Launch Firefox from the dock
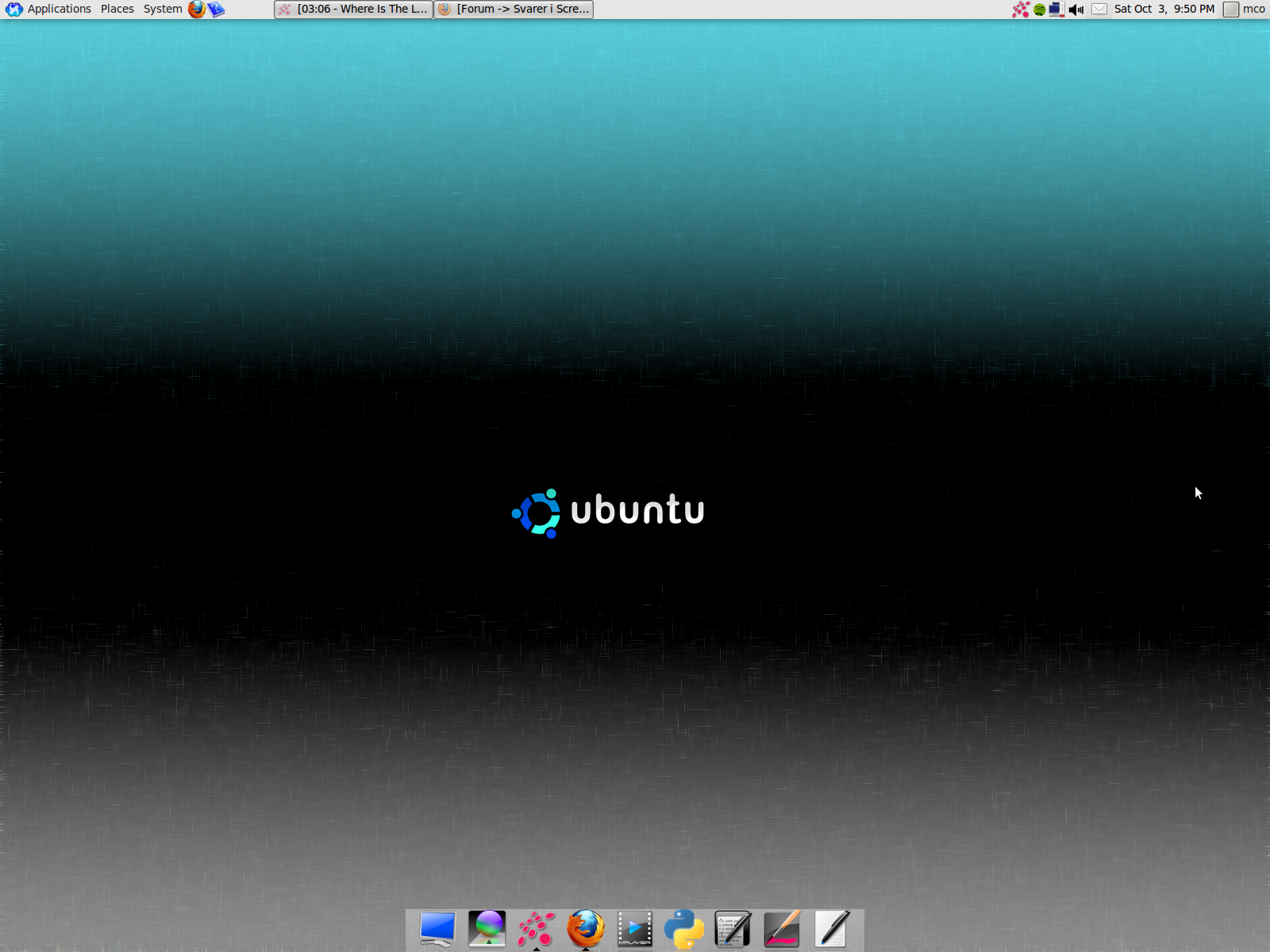Screen dimensions: 1270x952 (586, 929)
